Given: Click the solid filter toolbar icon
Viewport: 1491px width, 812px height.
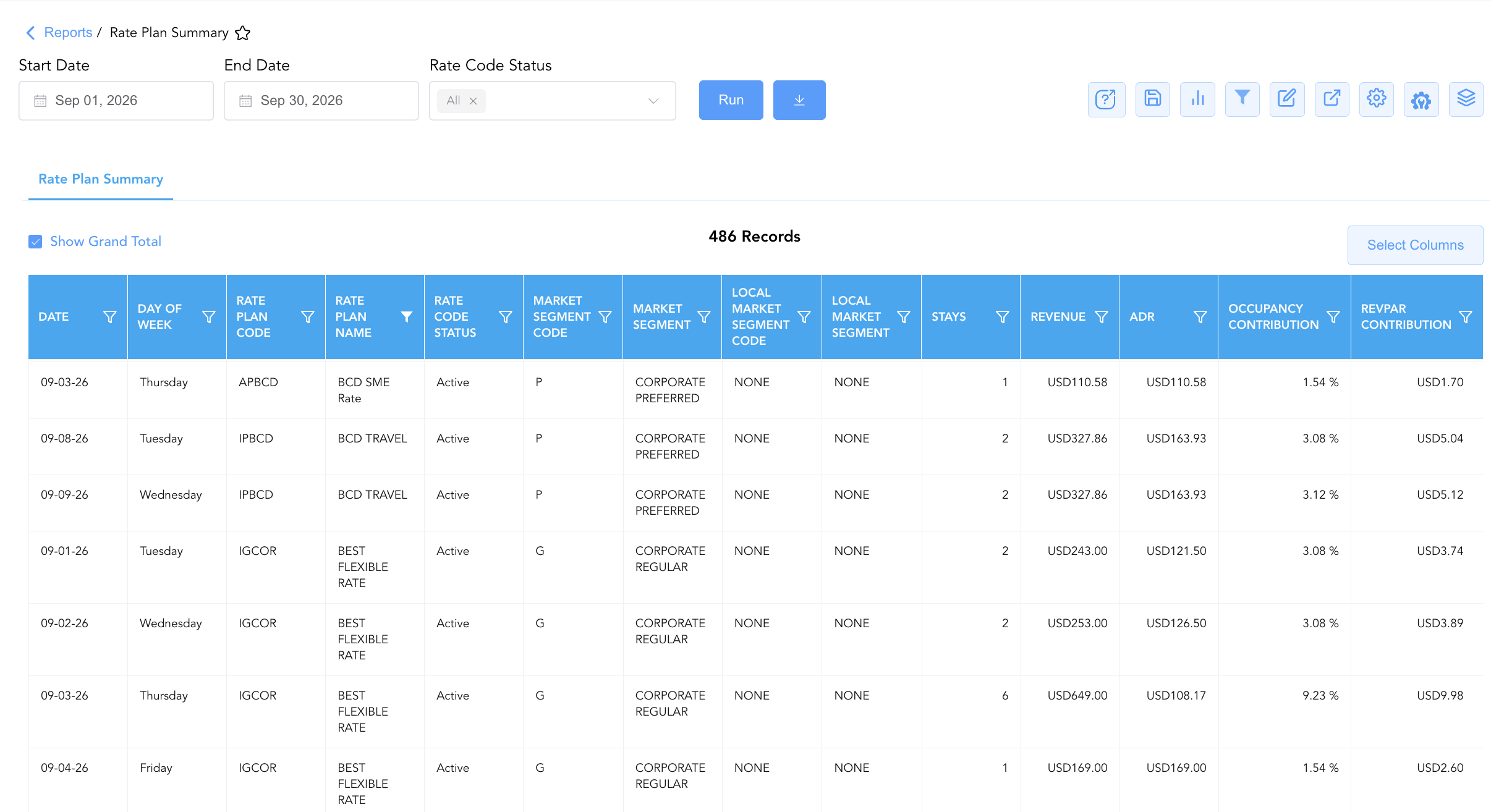Looking at the screenshot, I should pyautogui.click(x=1242, y=99).
